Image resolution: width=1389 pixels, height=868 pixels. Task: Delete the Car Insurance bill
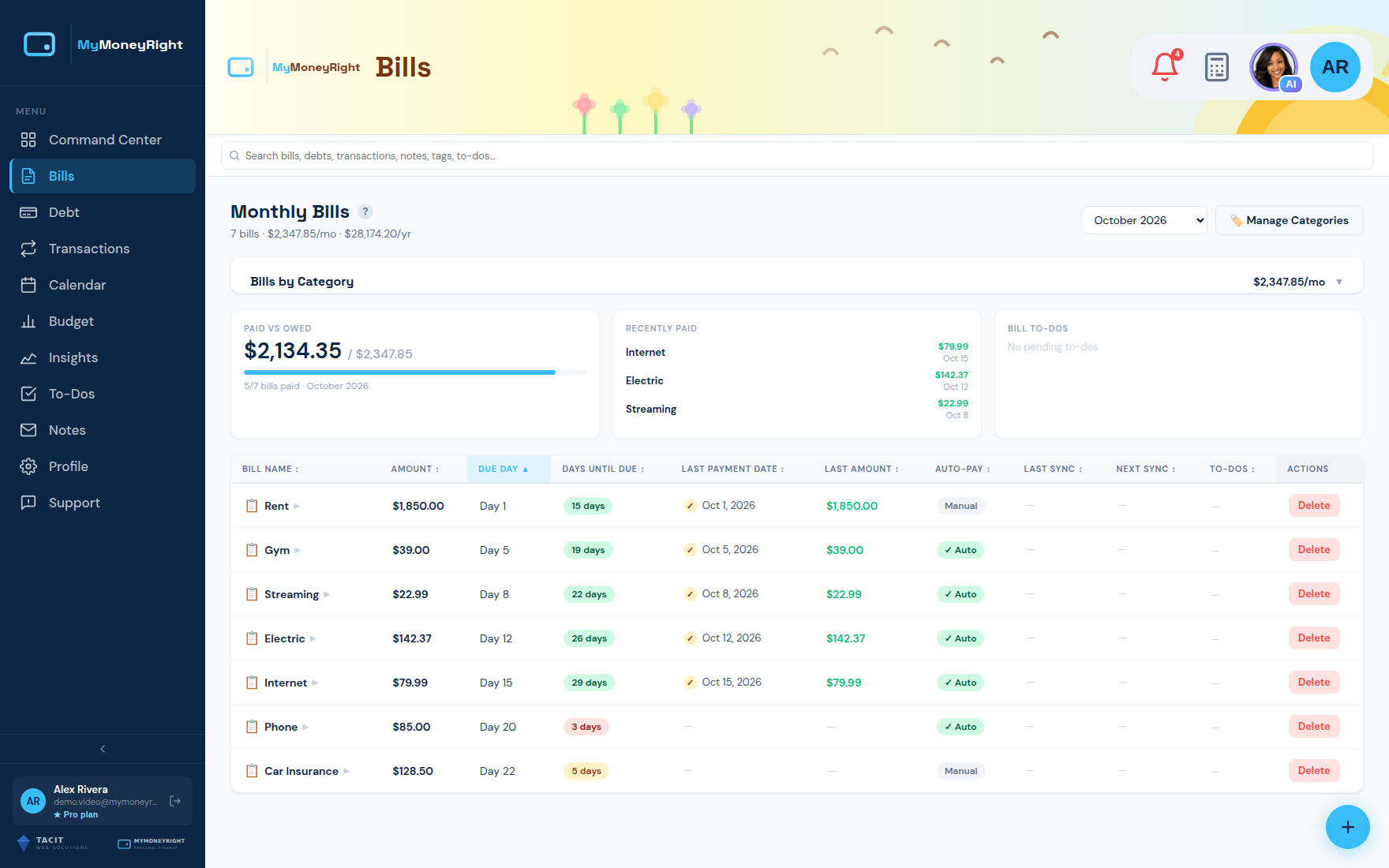pyautogui.click(x=1314, y=771)
